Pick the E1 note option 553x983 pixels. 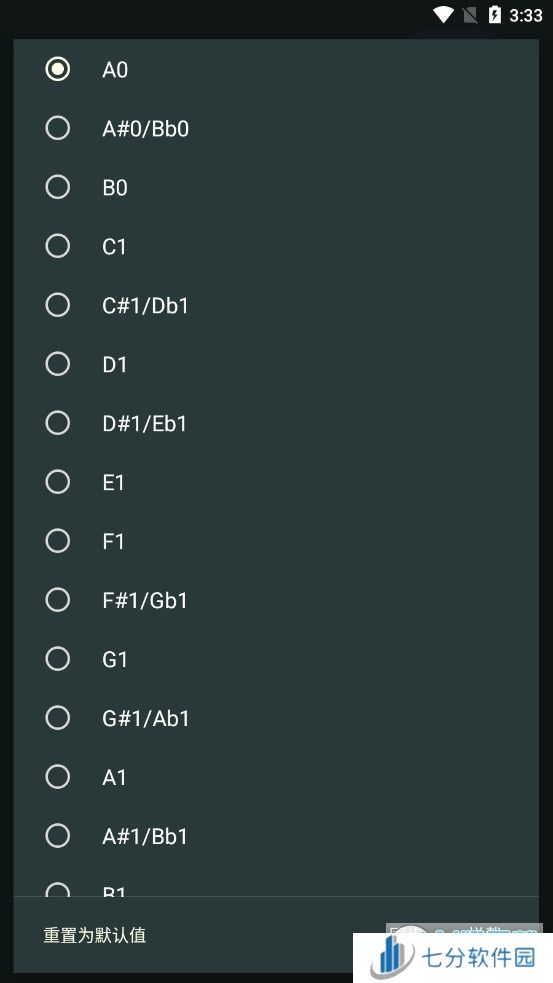pyautogui.click(x=276, y=482)
